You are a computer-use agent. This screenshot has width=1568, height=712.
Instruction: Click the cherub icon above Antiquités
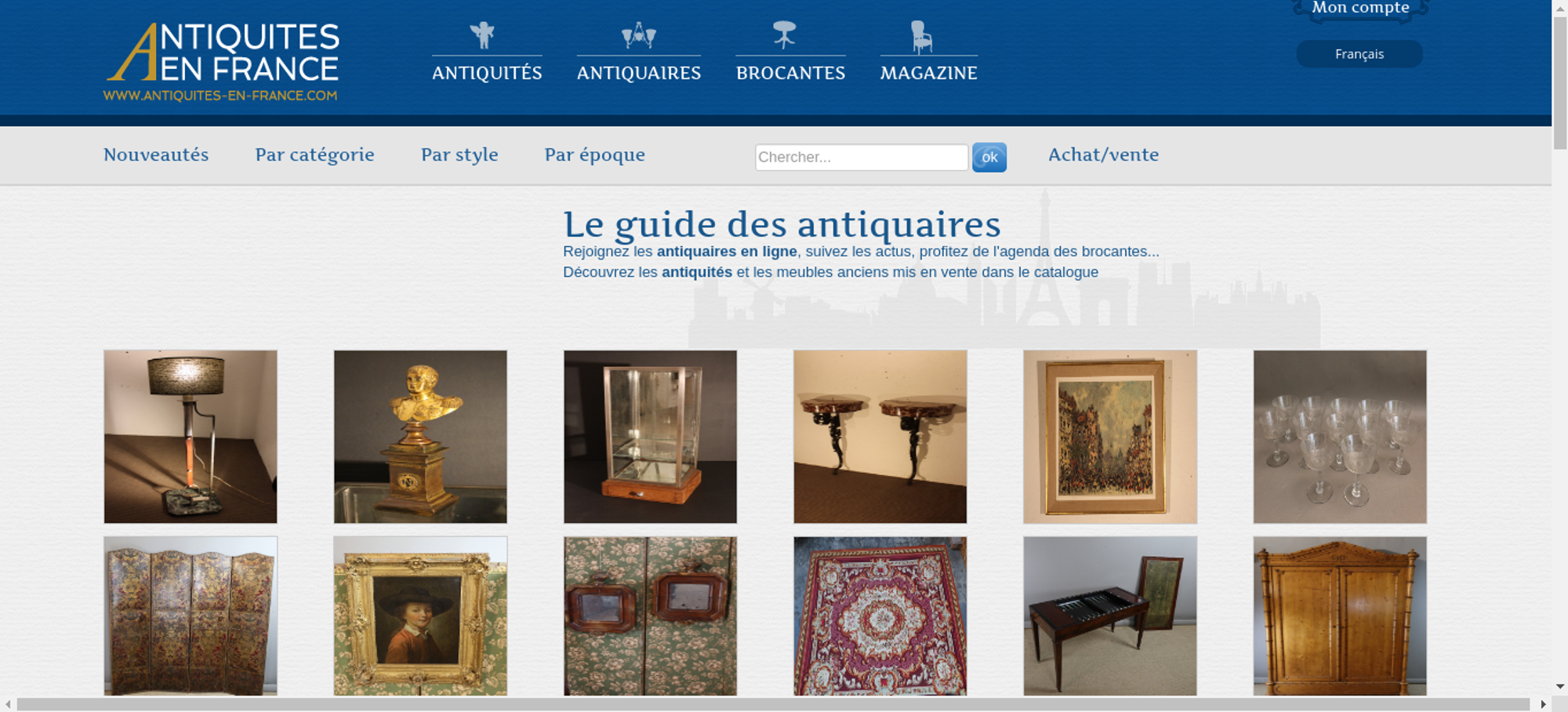tap(483, 35)
